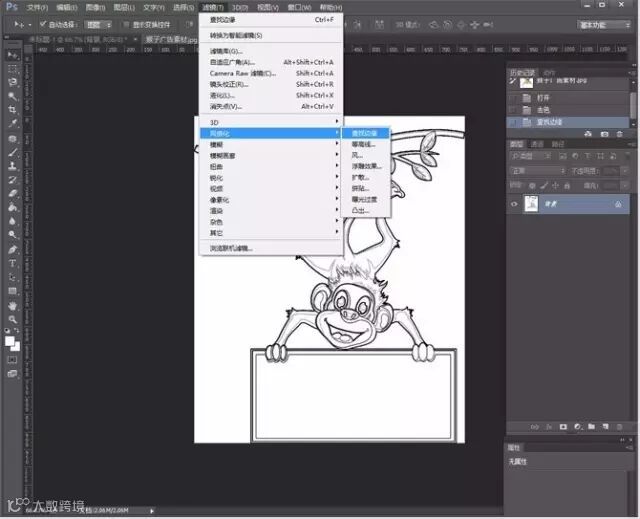
Task: Switch to the 通道 tab
Action: pos(537,144)
